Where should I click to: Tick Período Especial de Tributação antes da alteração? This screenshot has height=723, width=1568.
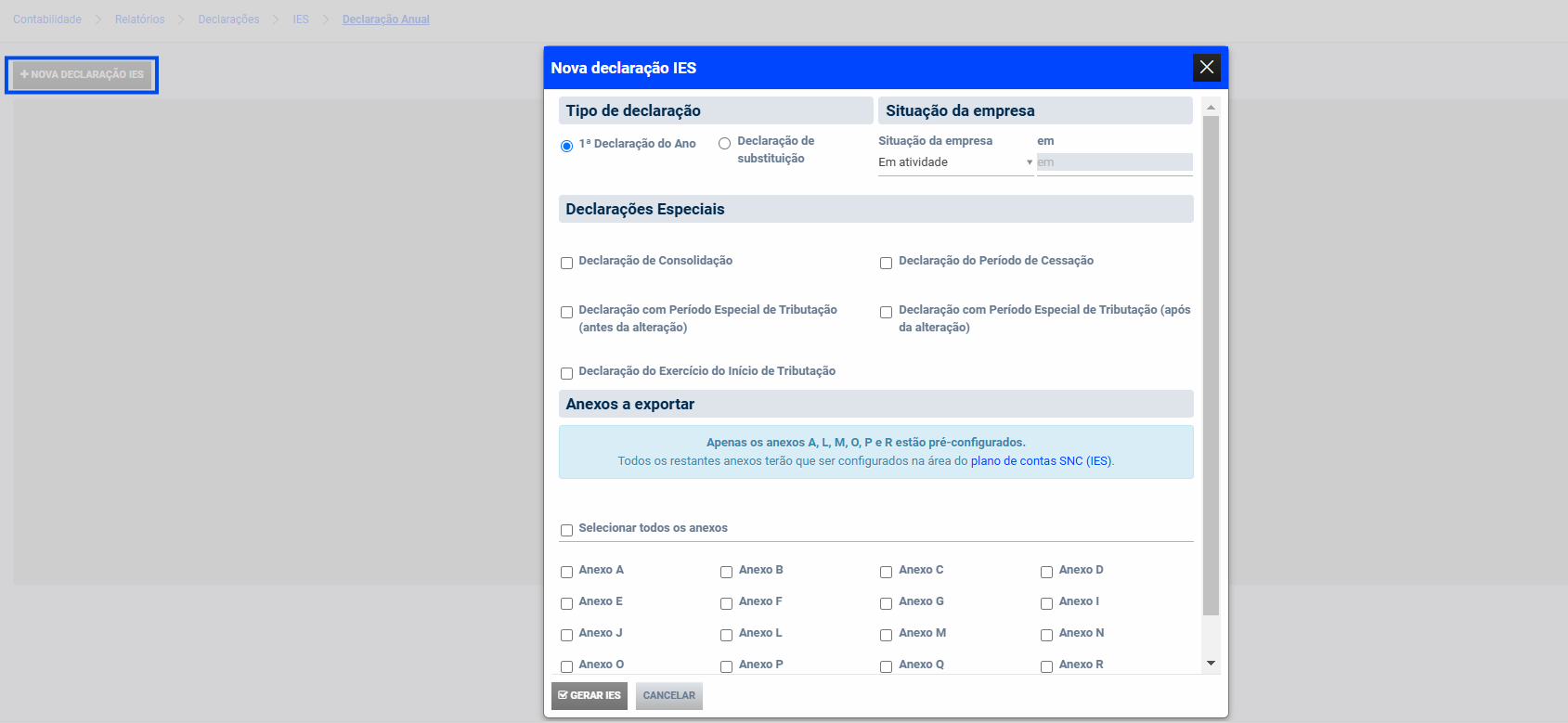566,313
